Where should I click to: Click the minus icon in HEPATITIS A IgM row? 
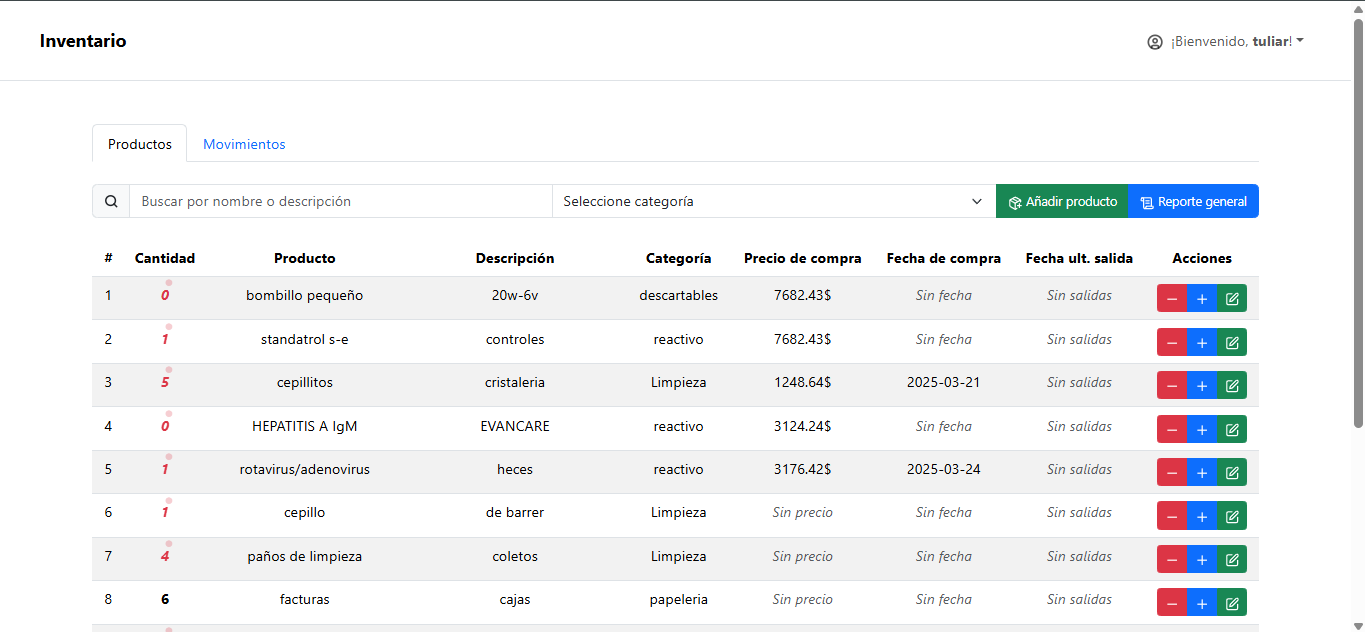point(1172,429)
